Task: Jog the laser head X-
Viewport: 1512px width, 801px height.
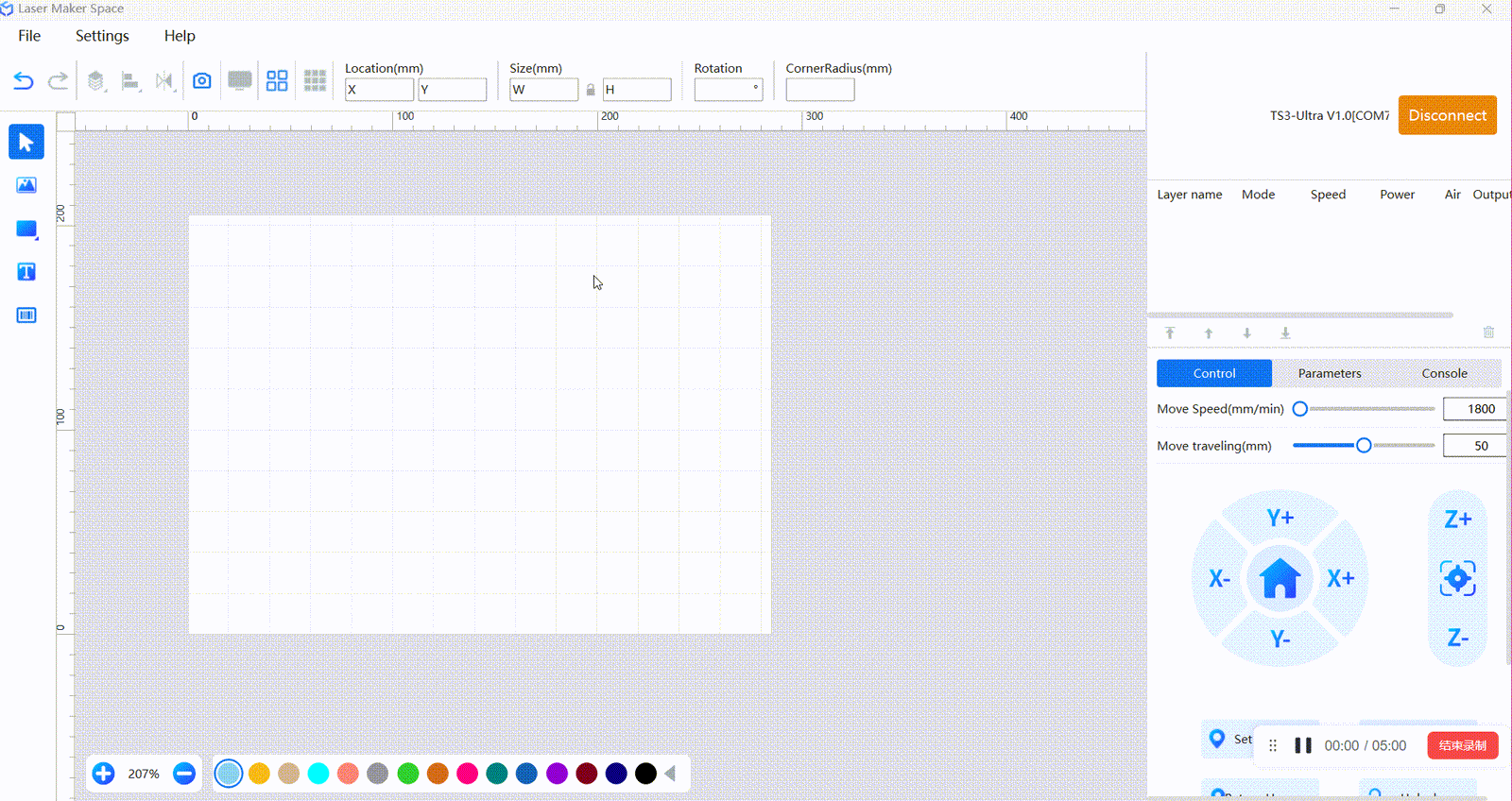Action: coord(1219,578)
